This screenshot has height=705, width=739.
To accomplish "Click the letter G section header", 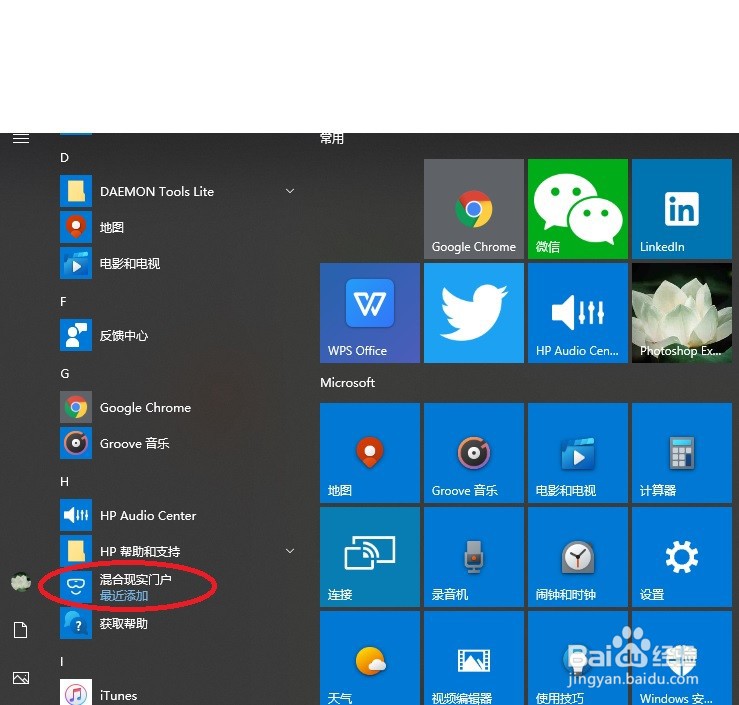I will (65, 374).
